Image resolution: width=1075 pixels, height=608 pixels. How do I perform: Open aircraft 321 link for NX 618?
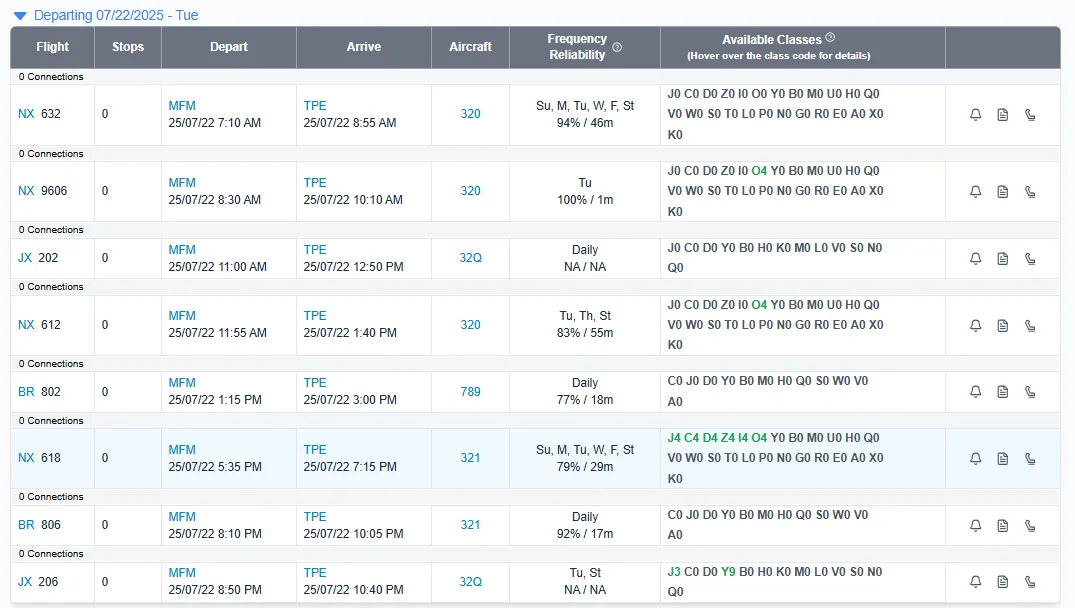(470, 457)
